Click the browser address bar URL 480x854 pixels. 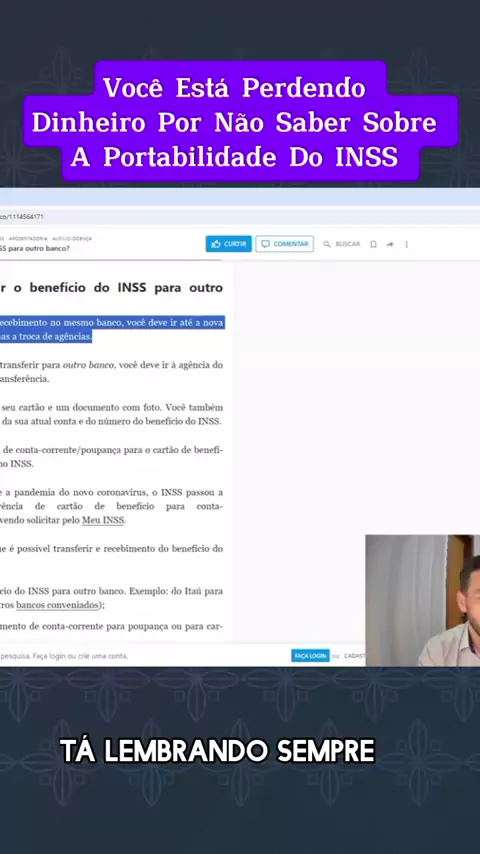tap(22, 217)
